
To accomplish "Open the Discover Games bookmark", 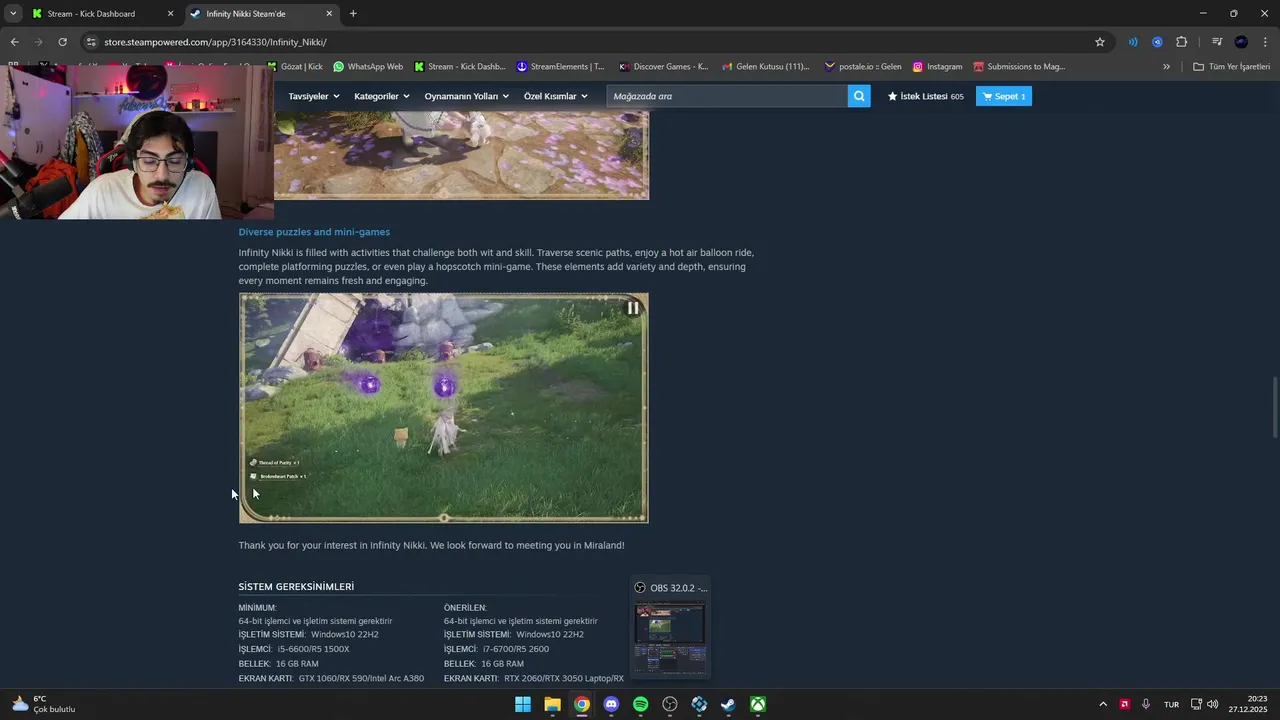I will coord(663,67).
